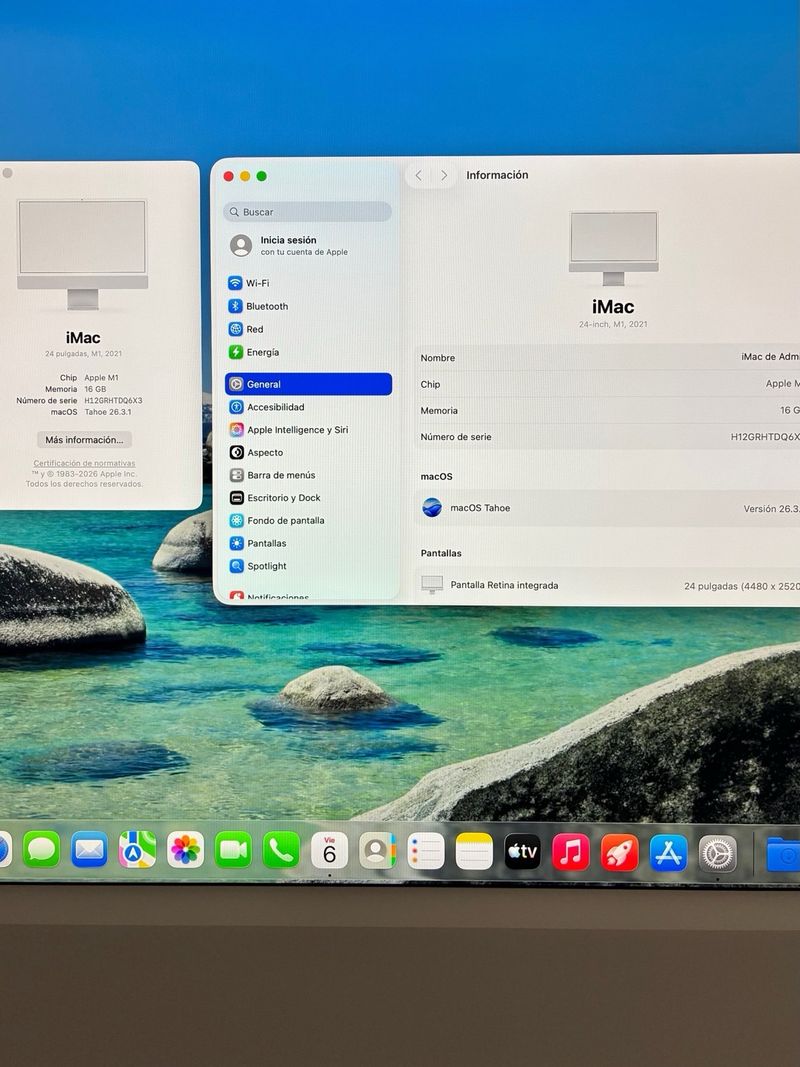Click the Nombre row
800x1067 pixels.
pyautogui.click(x=607, y=357)
